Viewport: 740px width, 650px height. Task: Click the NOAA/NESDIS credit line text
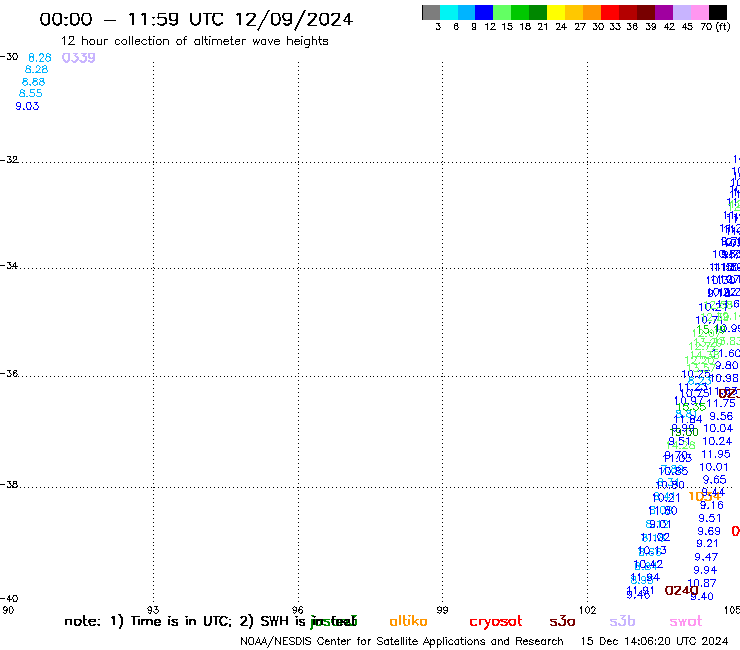(402, 642)
